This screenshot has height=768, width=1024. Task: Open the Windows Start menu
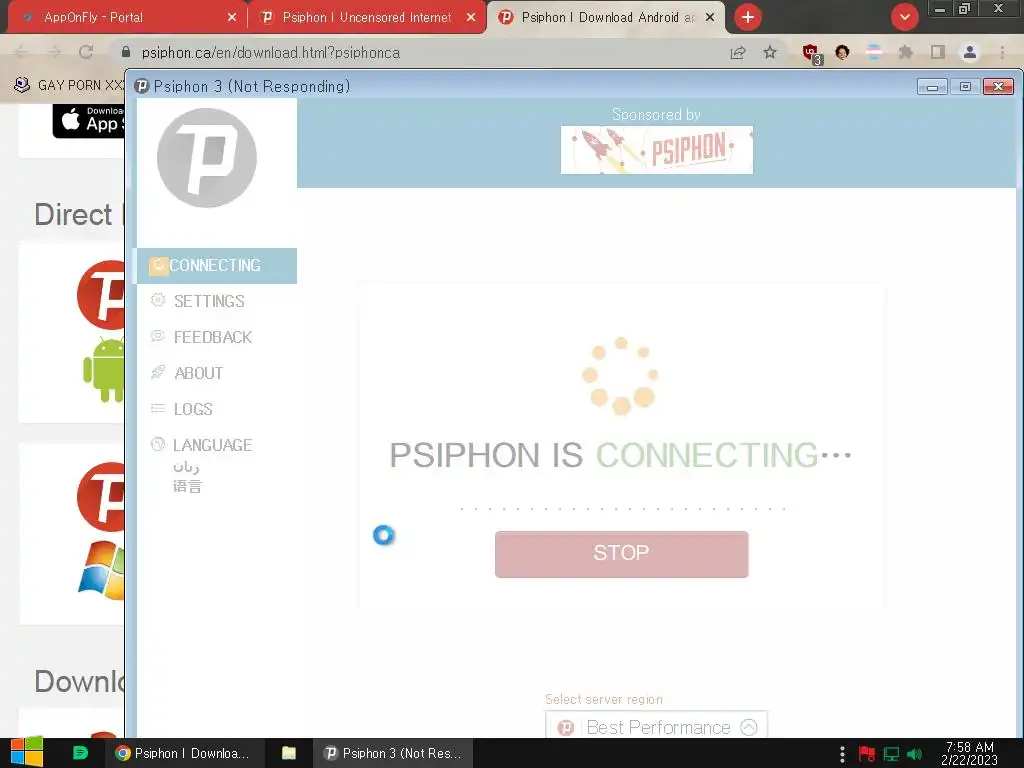27,752
